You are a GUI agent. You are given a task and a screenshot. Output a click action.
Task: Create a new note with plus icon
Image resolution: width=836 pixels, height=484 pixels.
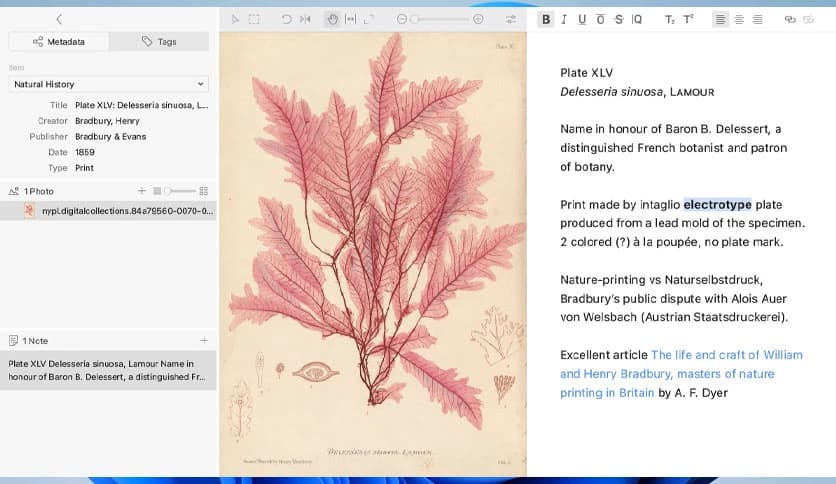204,340
